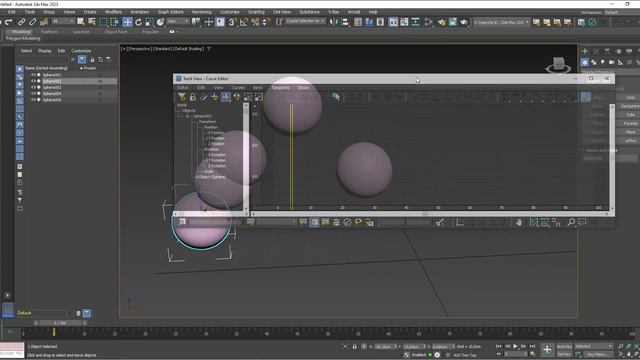
Task: Open Tangents menu in Curve Editor
Action: pos(280,88)
